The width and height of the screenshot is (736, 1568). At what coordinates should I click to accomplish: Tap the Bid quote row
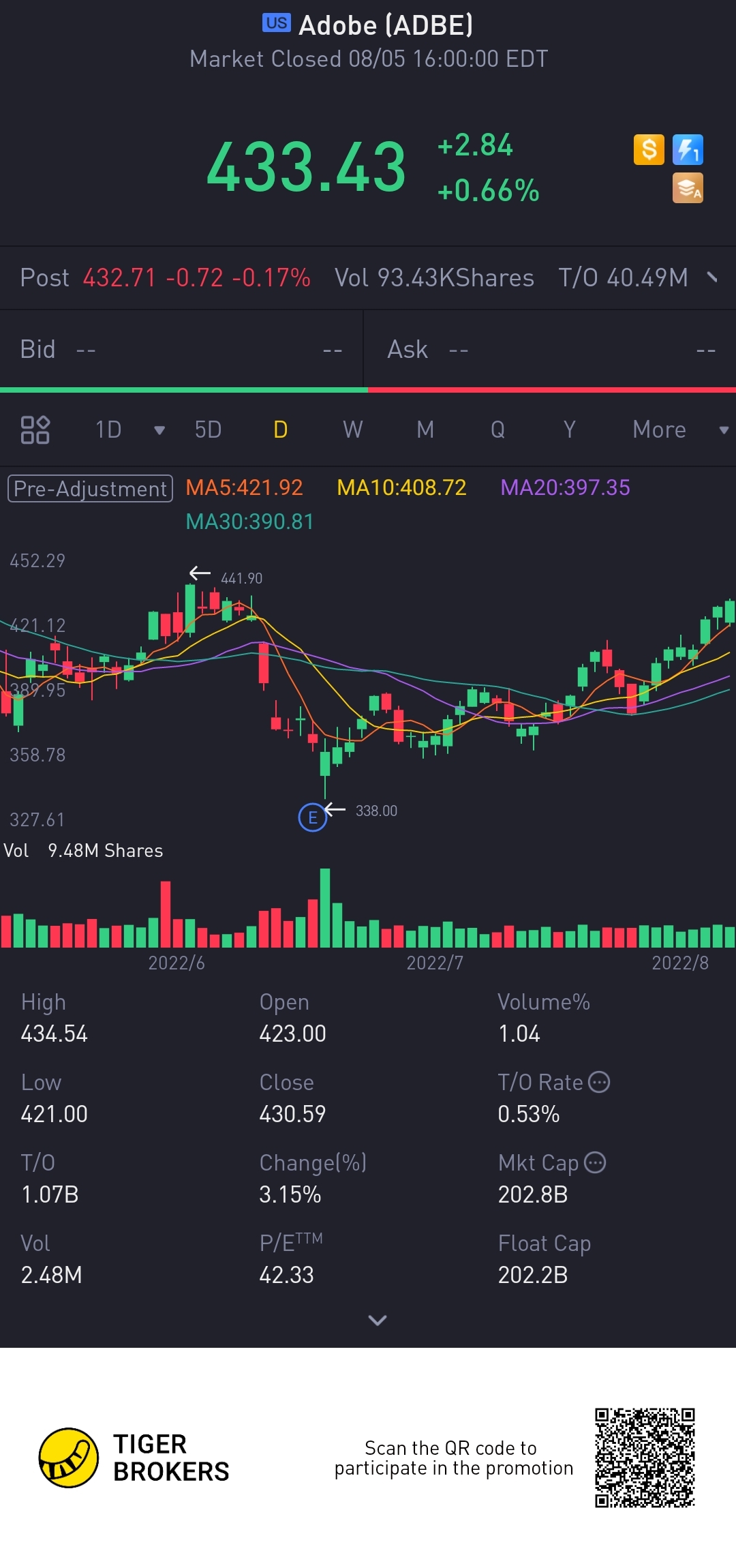(x=181, y=349)
